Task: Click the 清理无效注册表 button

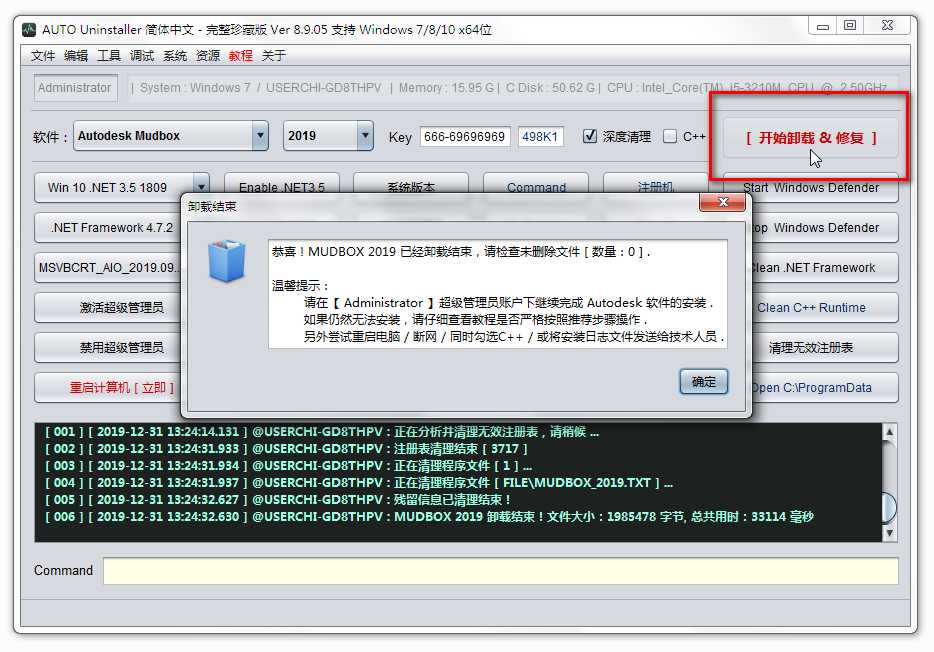Action: click(x=825, y=348)
